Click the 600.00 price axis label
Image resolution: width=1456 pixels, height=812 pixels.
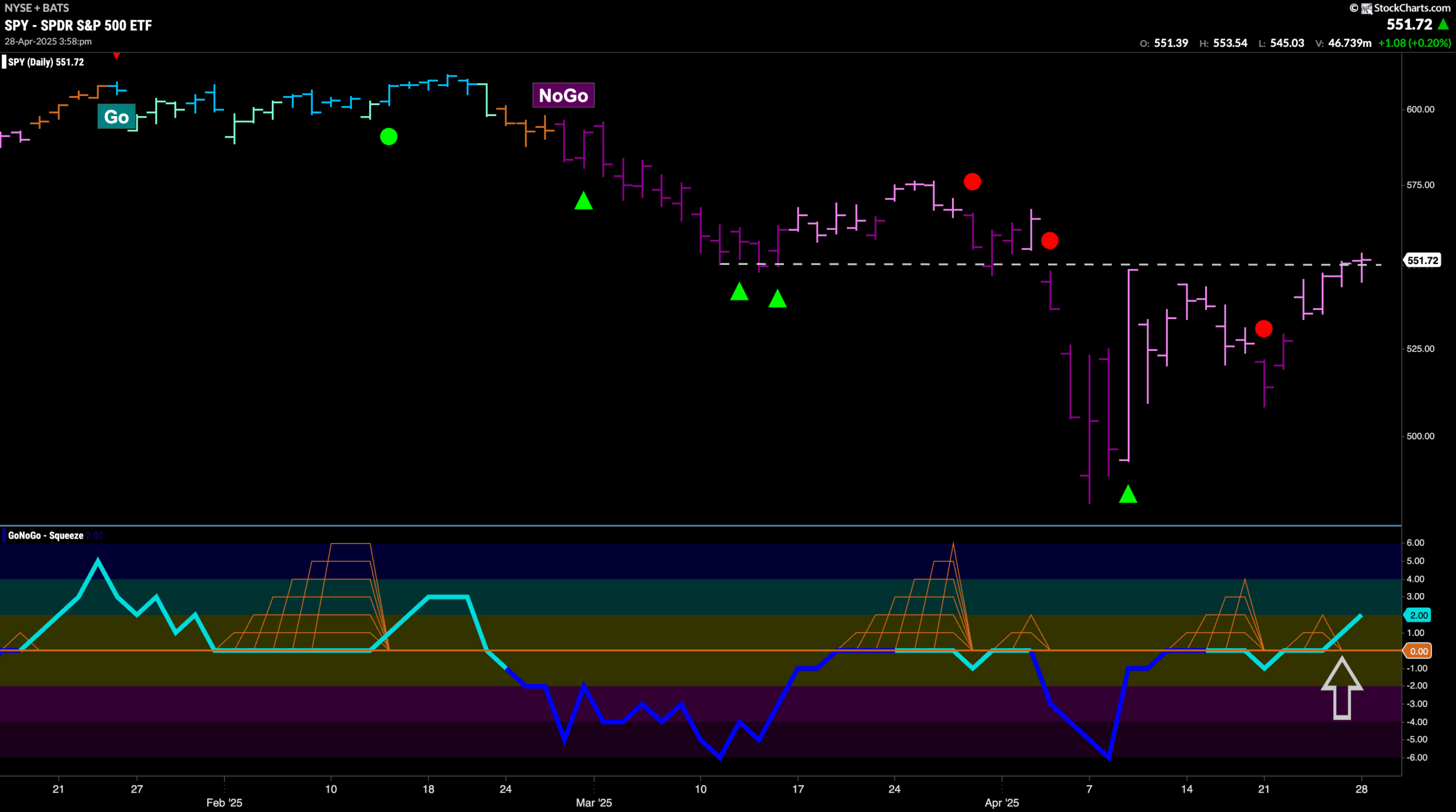(1420, 109)
